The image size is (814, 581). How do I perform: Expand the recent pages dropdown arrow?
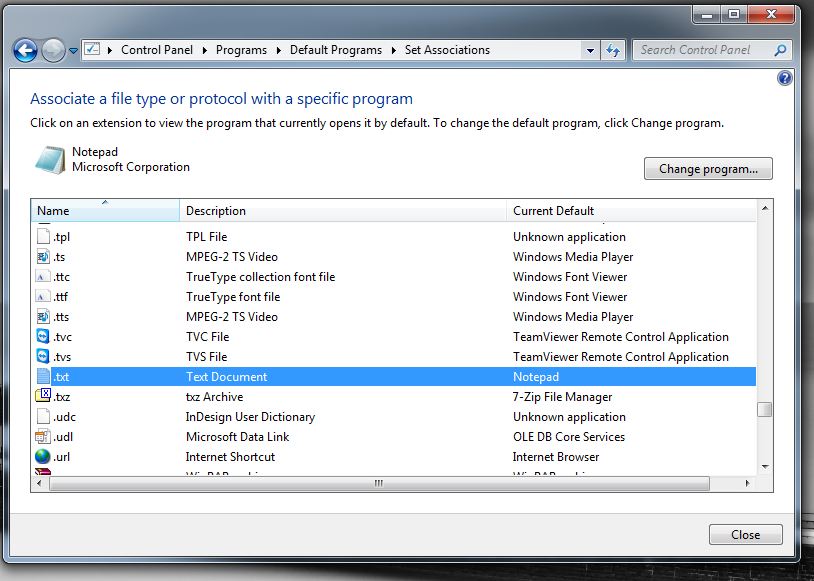pos(73,51)
